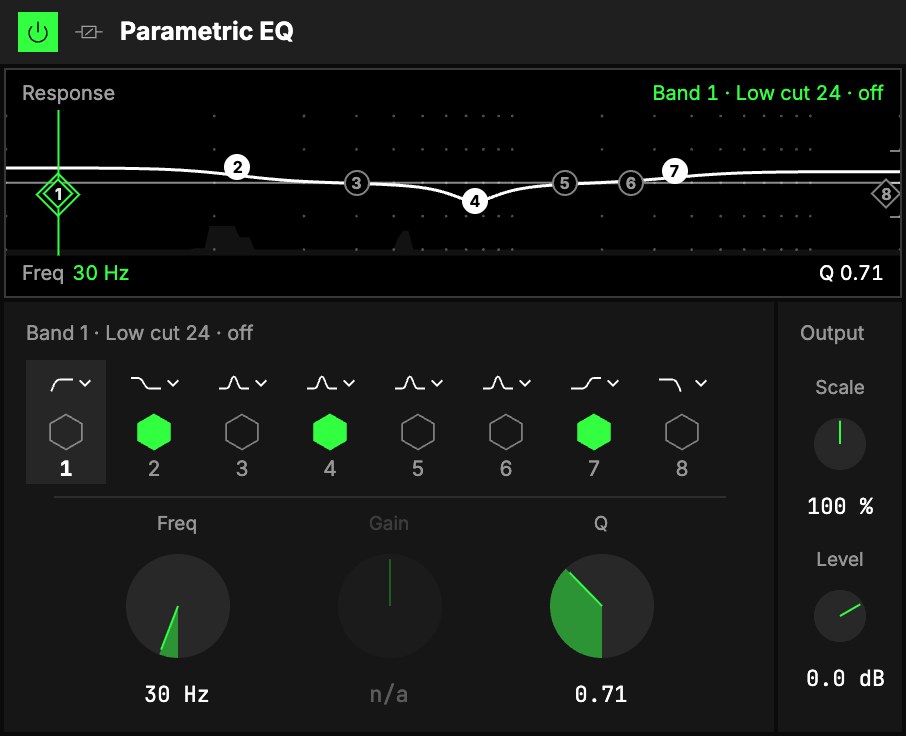Select band number 1 label
The image size is (906, 736).
(66, 469)
